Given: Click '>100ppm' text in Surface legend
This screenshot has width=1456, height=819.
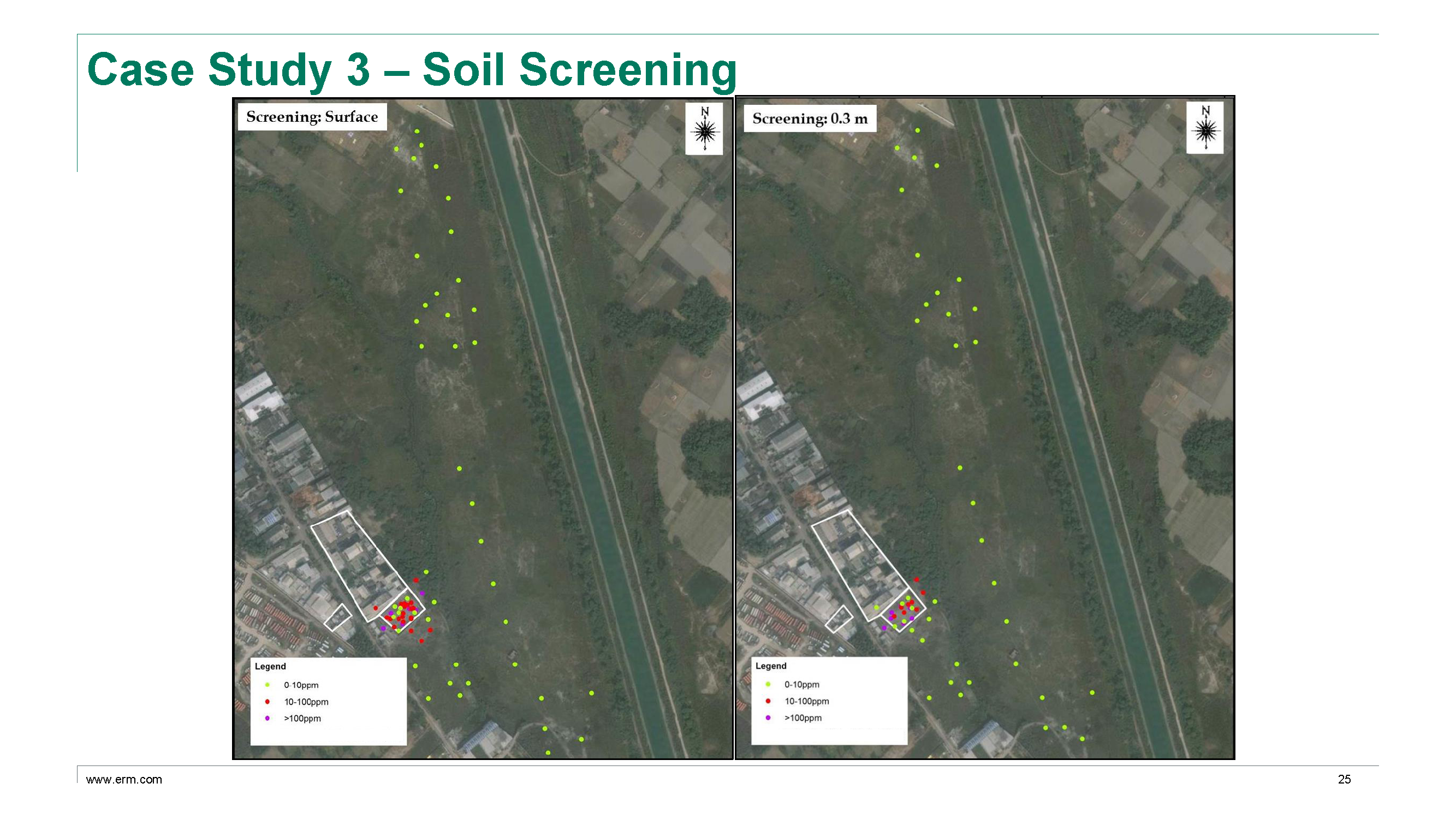Looking at the screenshot, I should 302,719.
